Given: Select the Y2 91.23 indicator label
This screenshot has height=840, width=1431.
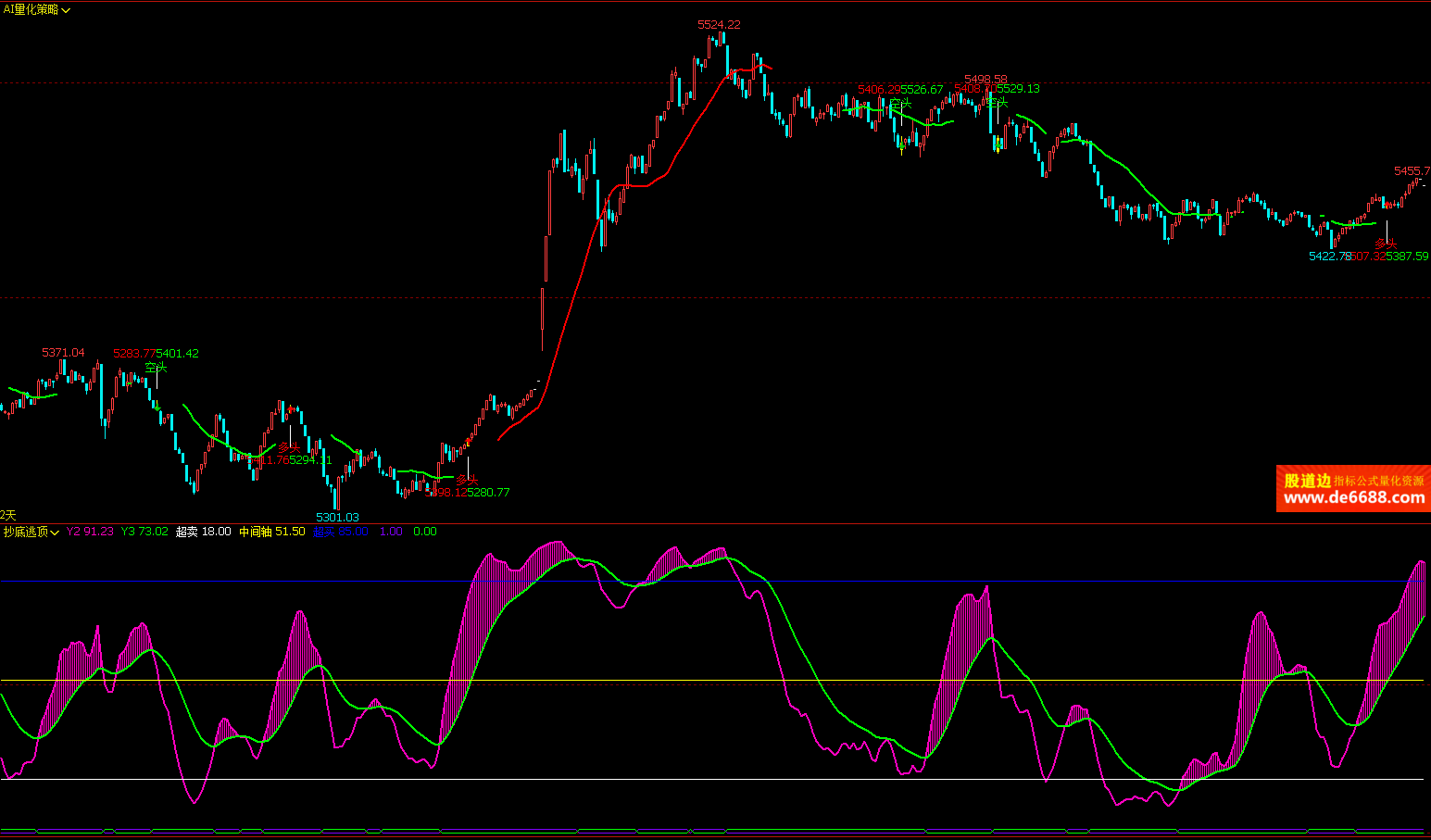Looking at the screenshot, I should 90,532.
